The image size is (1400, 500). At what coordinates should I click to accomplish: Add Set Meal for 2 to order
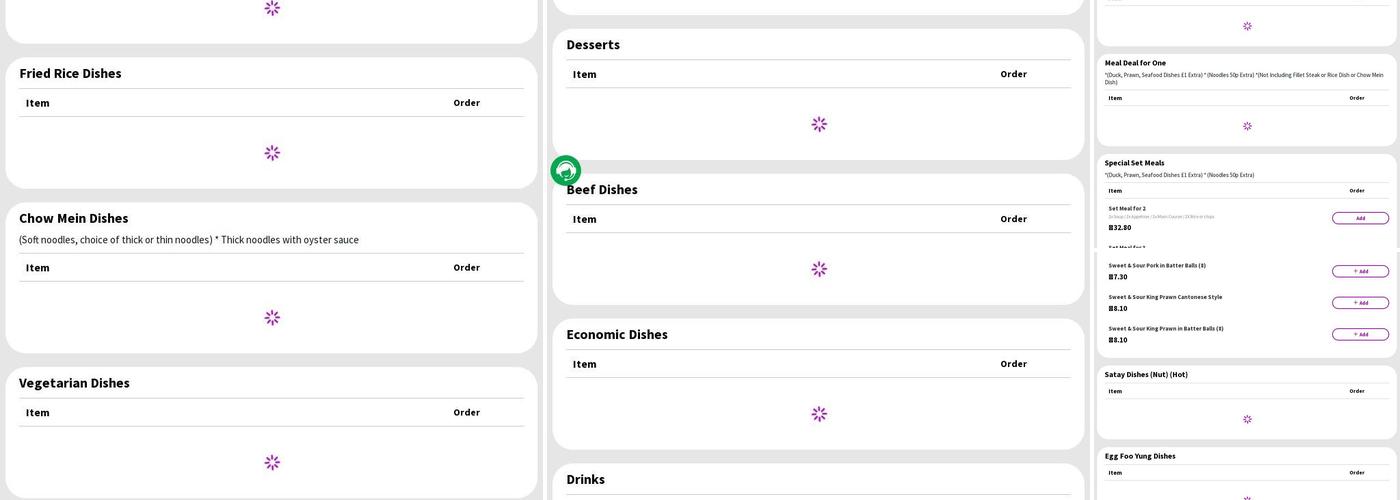point(1360,218)
